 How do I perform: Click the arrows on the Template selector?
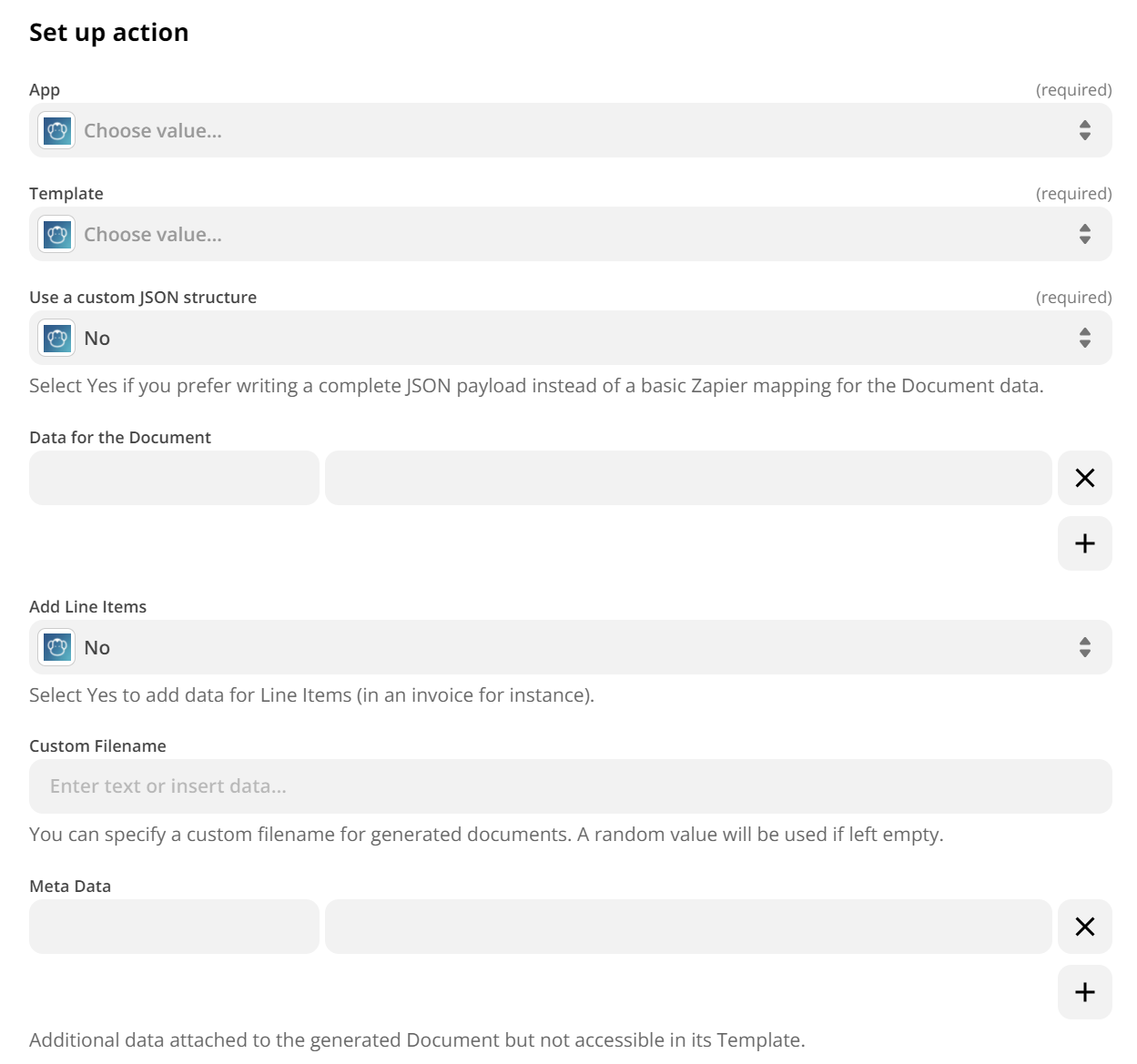[1084, 234]
